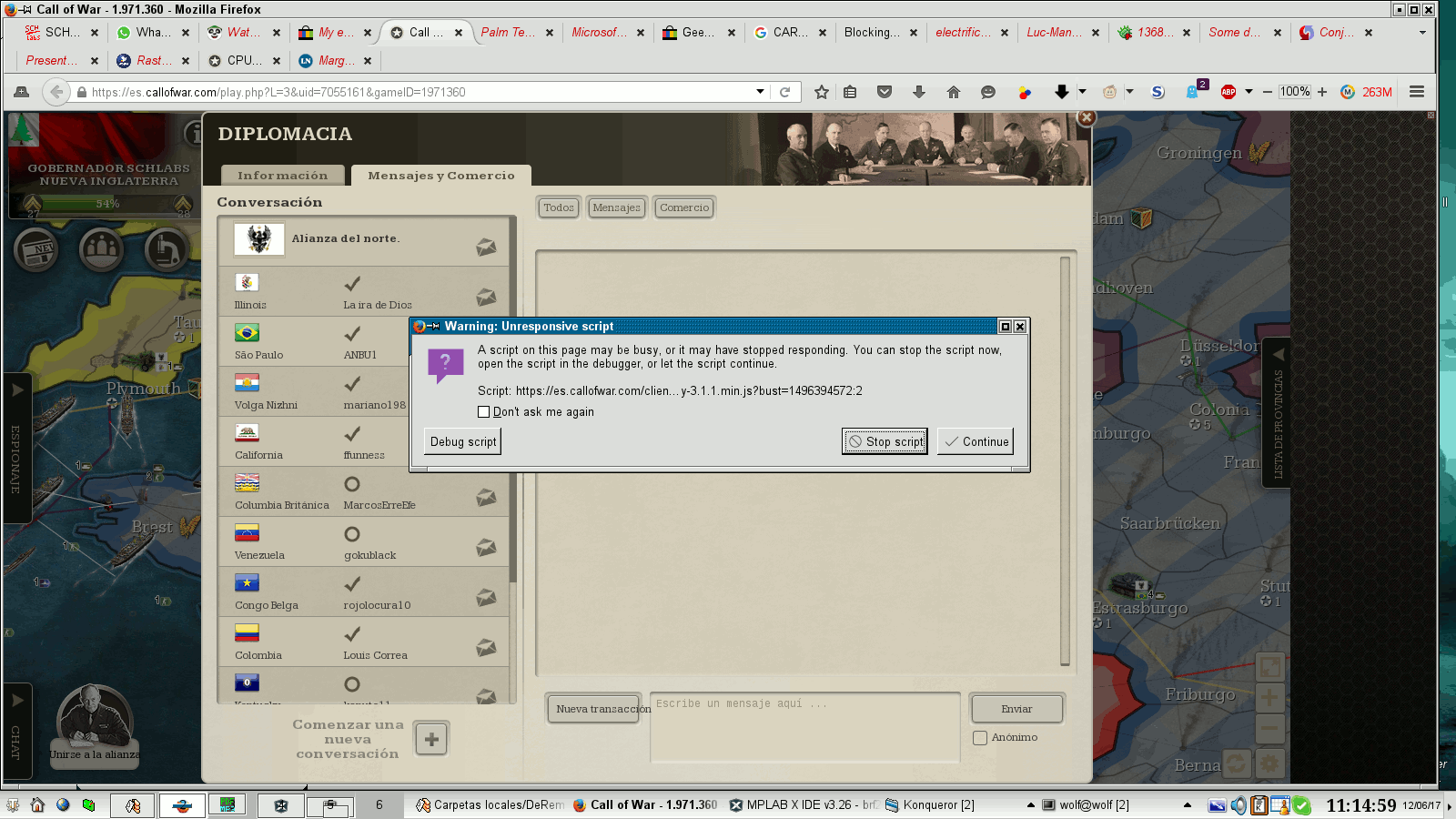1456x819 pixels.
Task: Open Firefox downloads arrow
Action: [x=919, y=92]
